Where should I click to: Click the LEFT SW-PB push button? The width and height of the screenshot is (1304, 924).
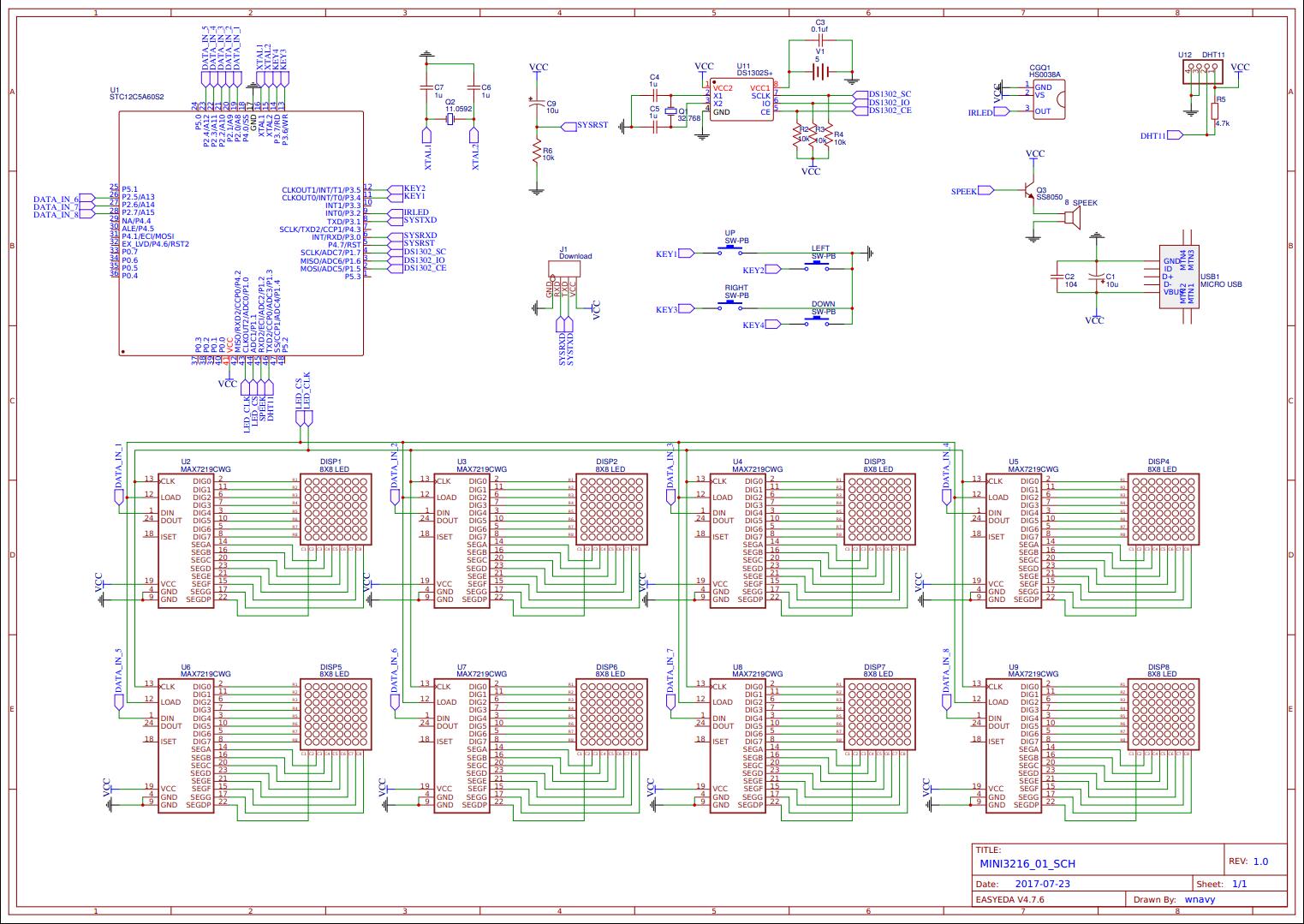tap(817, 266)
